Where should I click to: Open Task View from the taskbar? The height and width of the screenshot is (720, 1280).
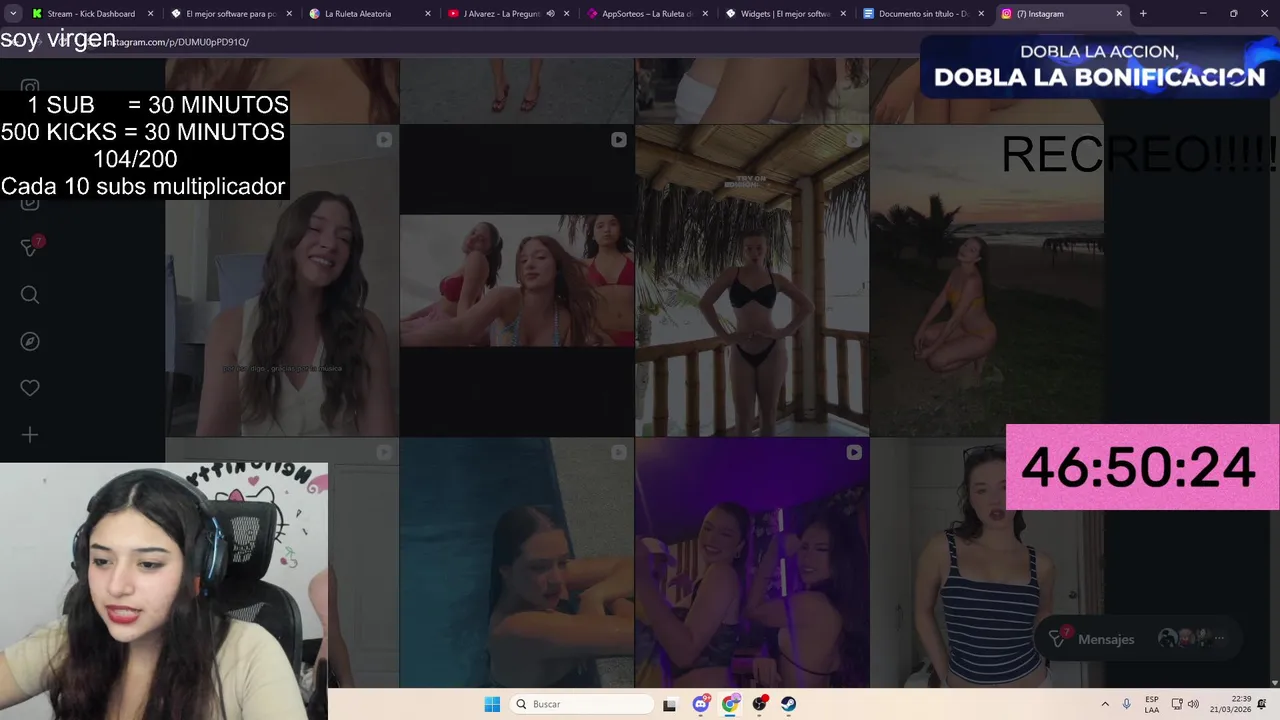coord(669,704)
